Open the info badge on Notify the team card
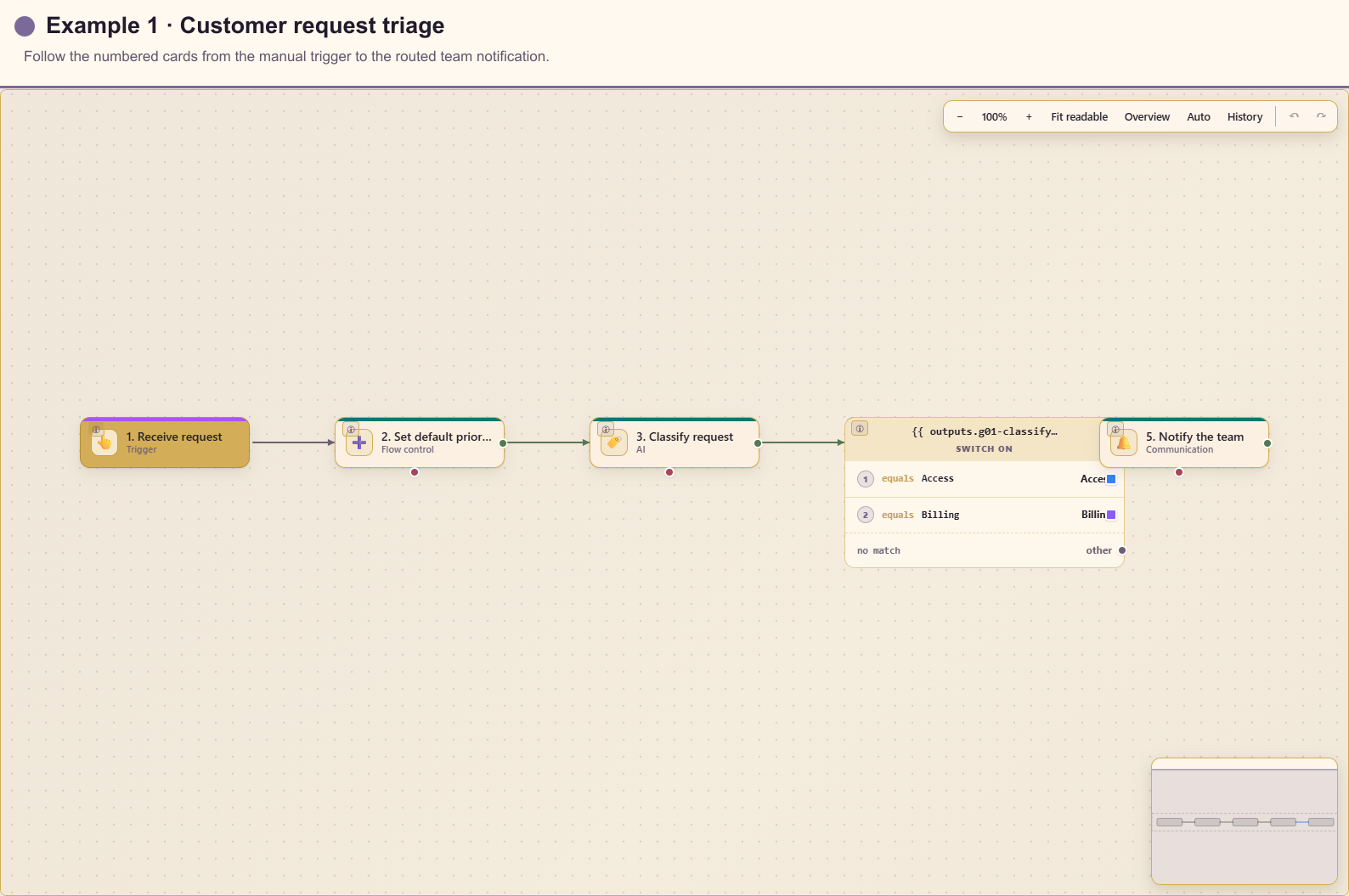Viewport: 1349px width, 896px height. 1115,430
